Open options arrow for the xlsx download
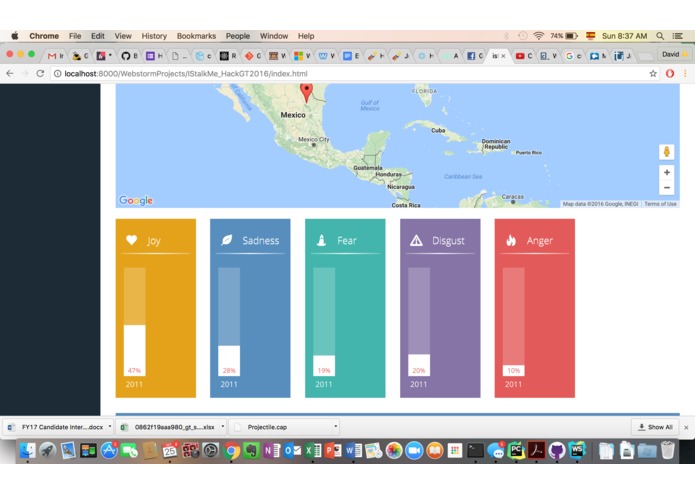695x494 pixels. point(223,427)
